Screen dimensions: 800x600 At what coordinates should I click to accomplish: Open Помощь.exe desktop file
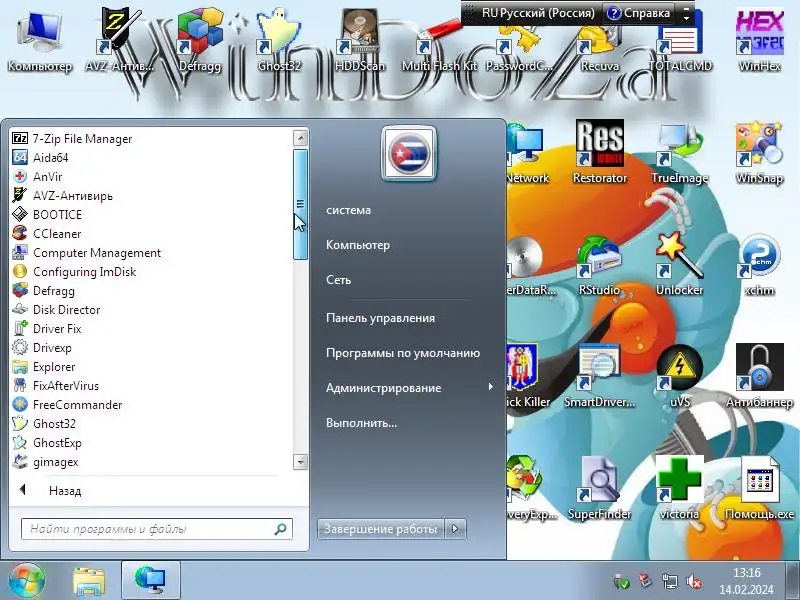coord(759,489)
